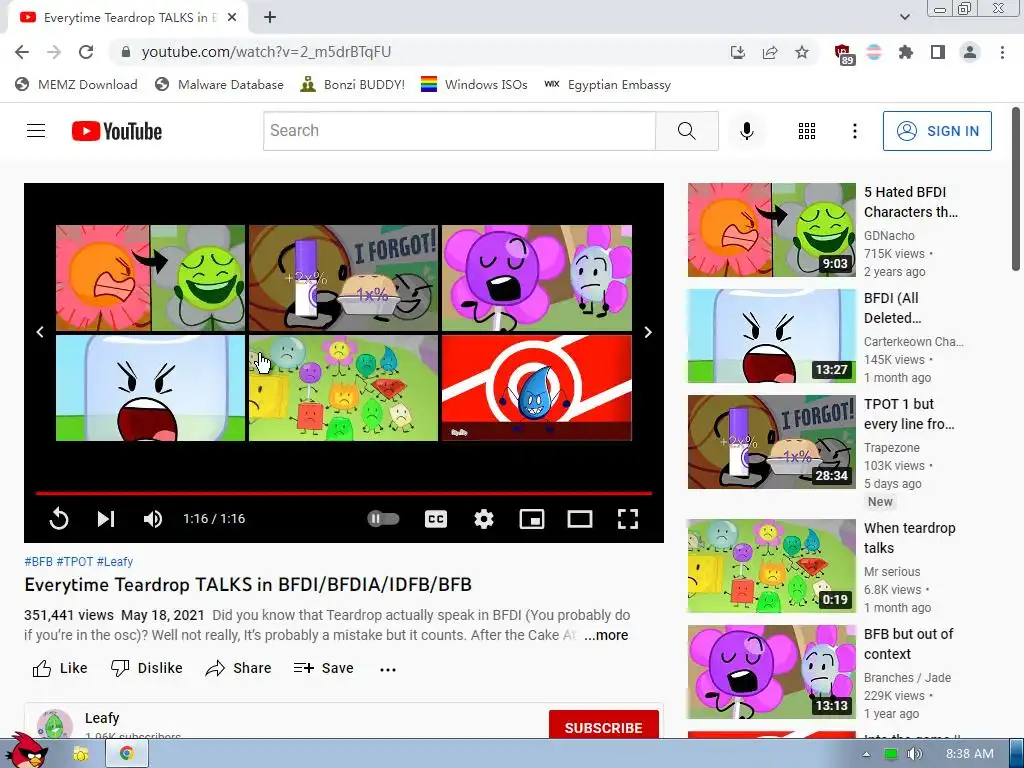Open Chrome profile avatar
The width and height of the screenshot is (1024, 768).
coord(970,52)
